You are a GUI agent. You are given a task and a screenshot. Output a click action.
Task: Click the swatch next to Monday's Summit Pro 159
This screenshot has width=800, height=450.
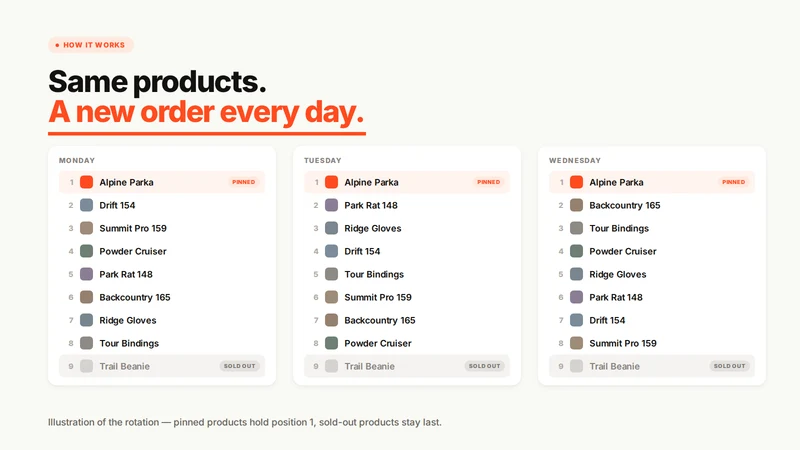pos(87,228)
